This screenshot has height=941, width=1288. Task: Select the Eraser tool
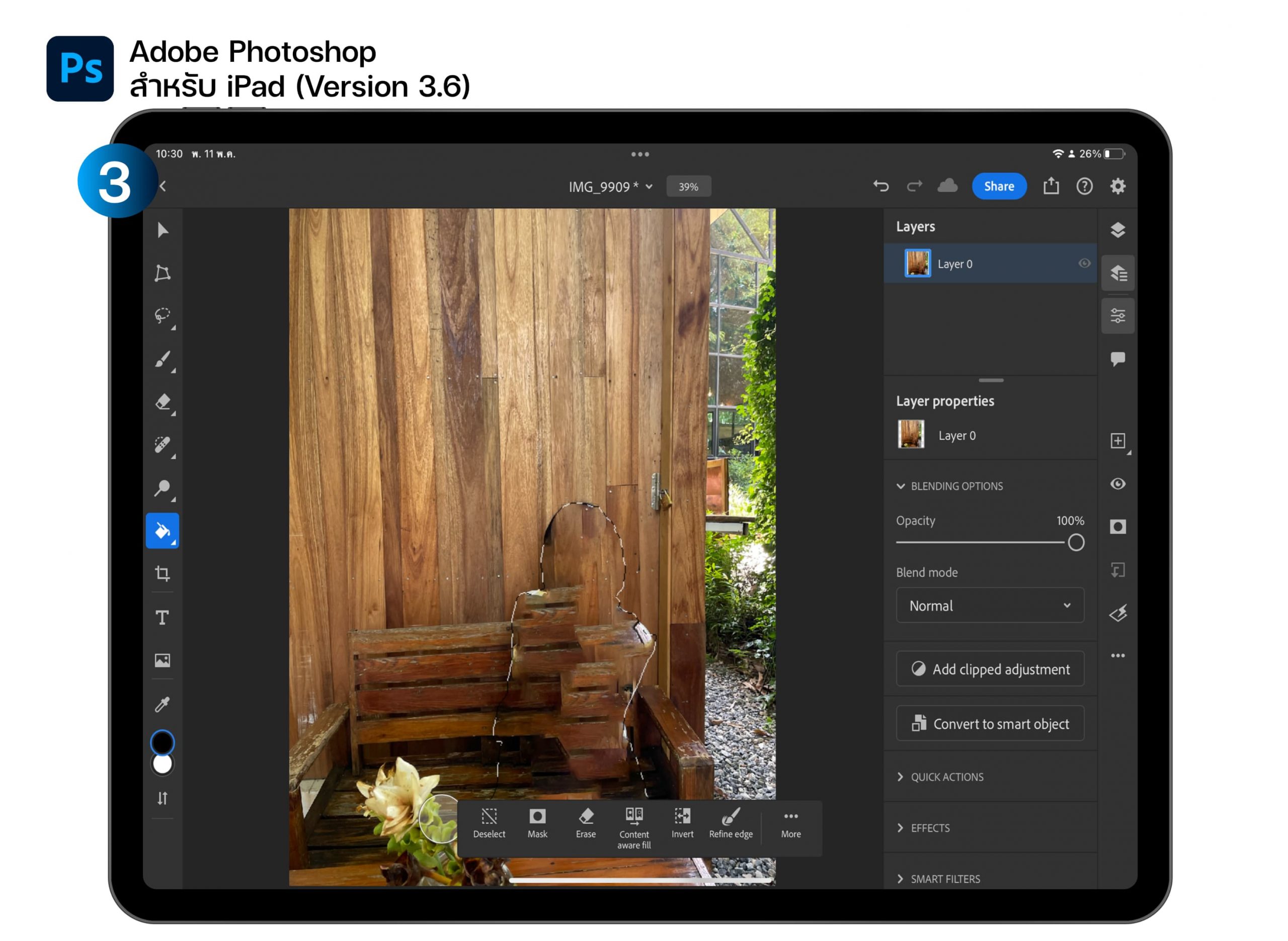tap(163, 403)
